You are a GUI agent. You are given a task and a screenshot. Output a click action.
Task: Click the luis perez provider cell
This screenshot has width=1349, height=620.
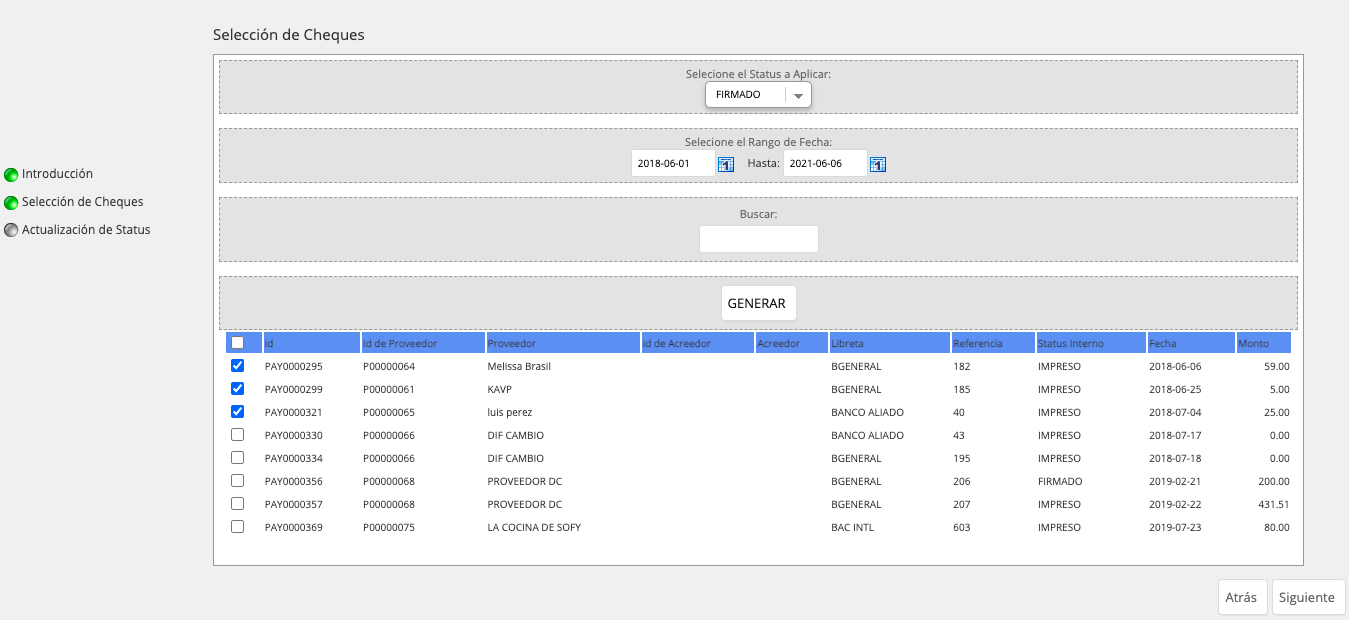point(510,412)
